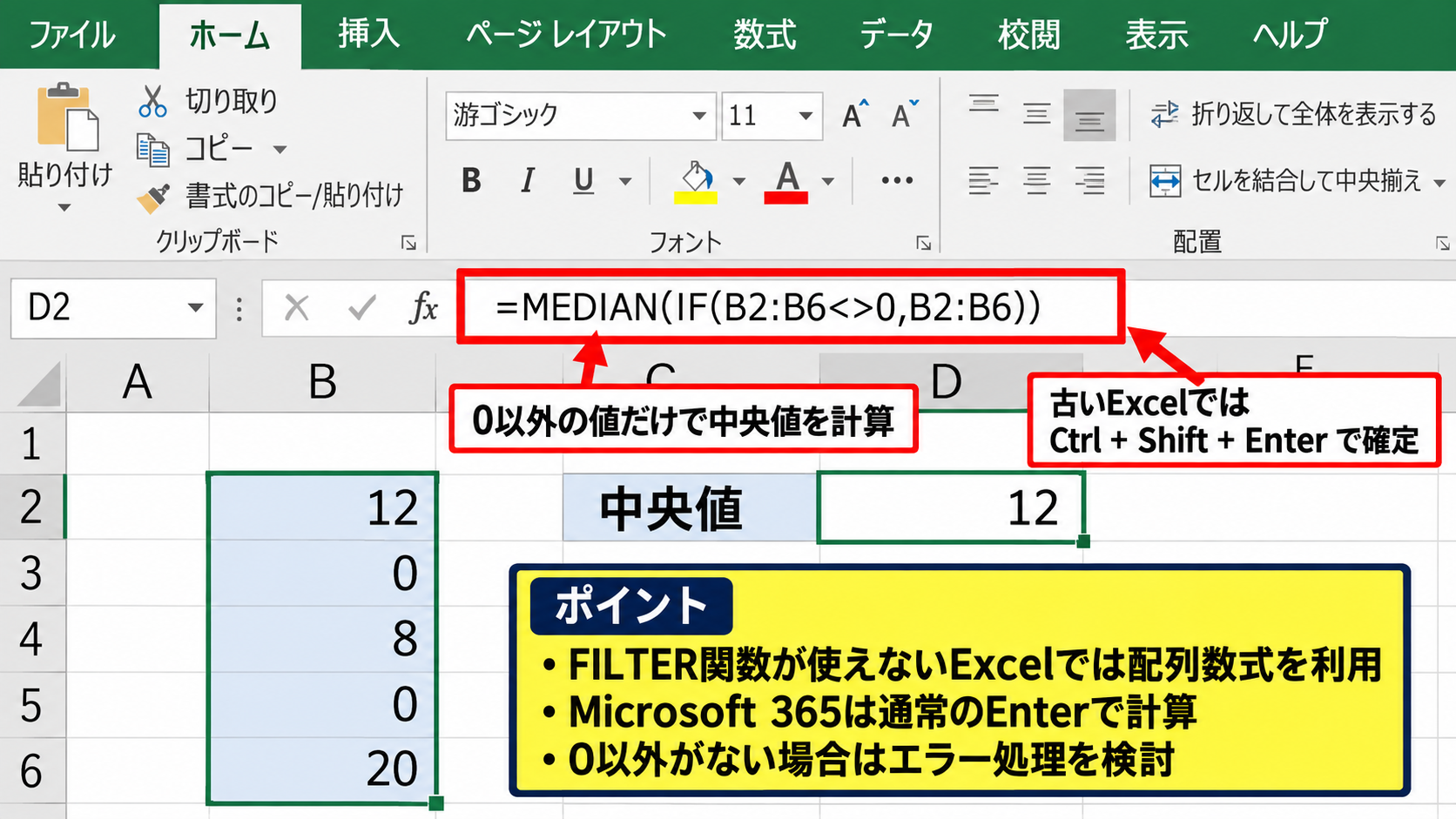Image resolution: width=1456 pixels, height=819 pixels.
Task: Center text horizontally
Action: (1036, 180)
